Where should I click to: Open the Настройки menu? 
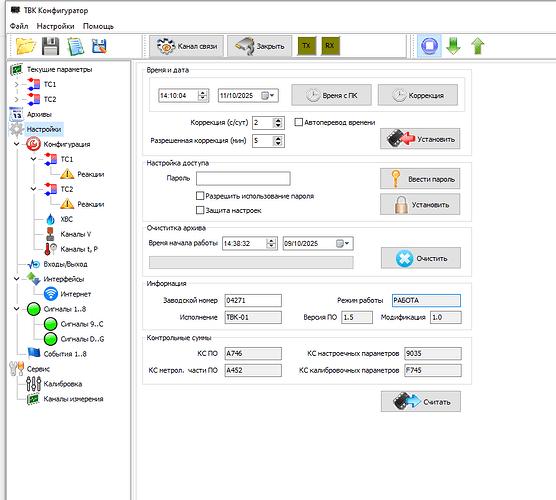pyautogui.click(x=55, y=26)
